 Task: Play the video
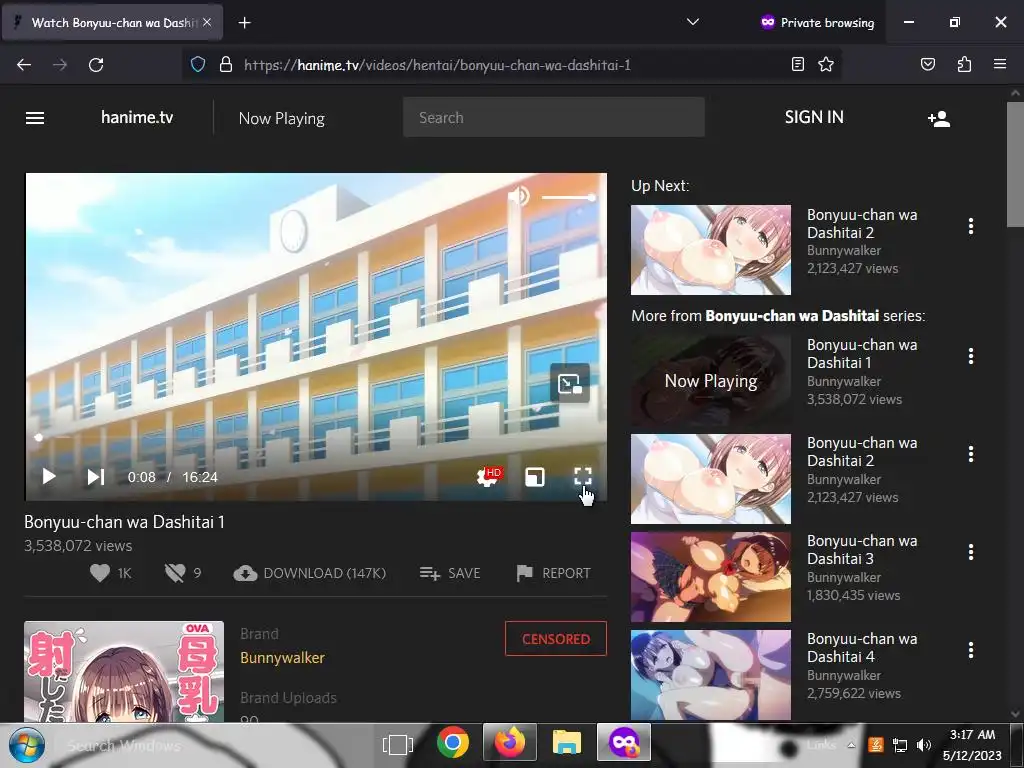[48, 477]
